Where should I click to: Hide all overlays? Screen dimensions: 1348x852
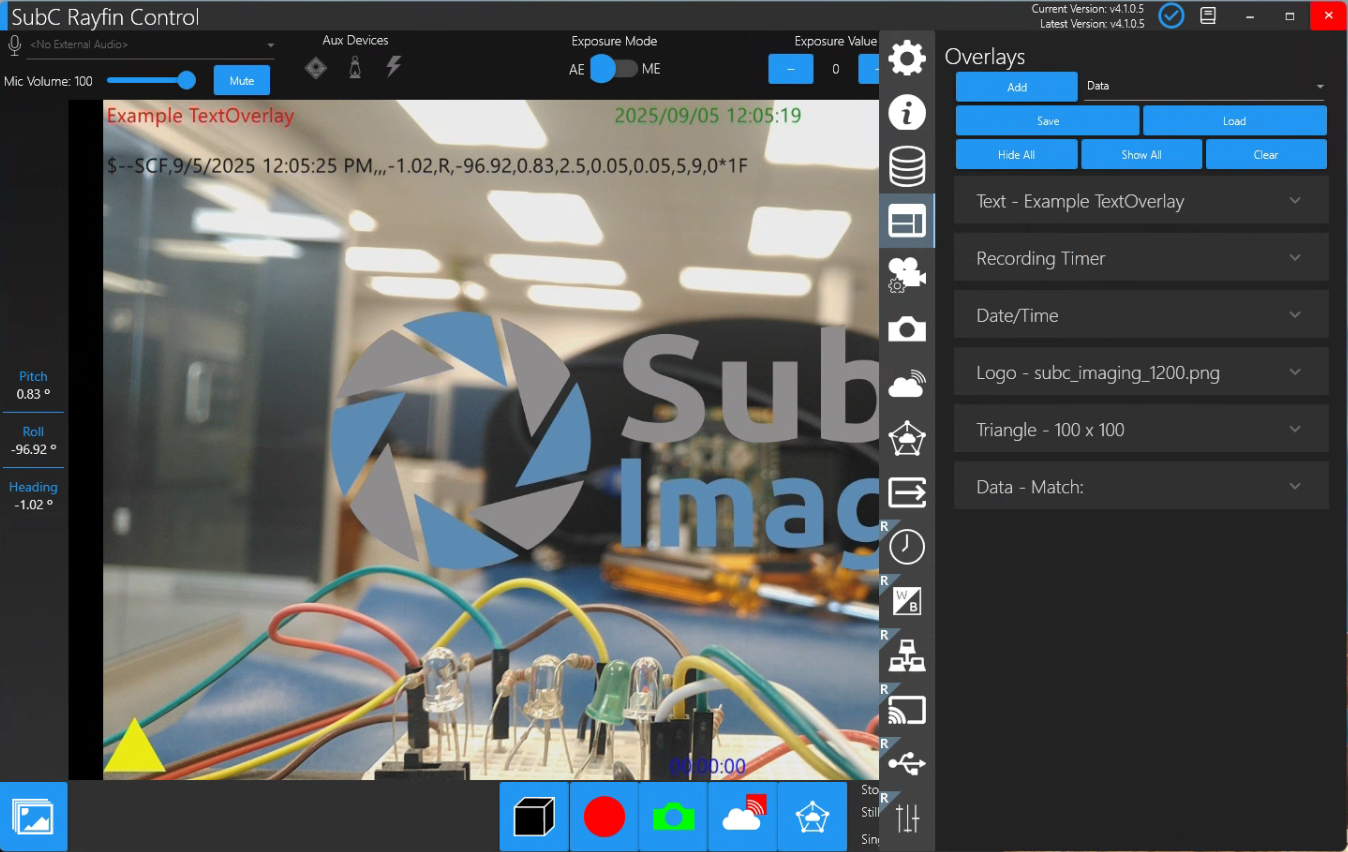point(1016,155)
